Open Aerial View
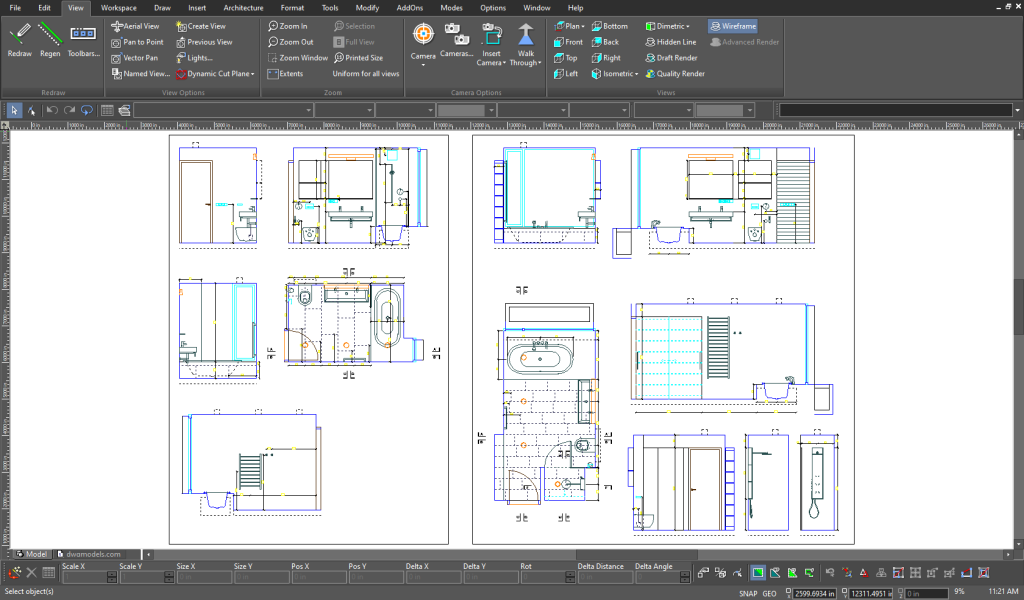1024x600 pixels. pyautogui.click(x=135, y=26)
